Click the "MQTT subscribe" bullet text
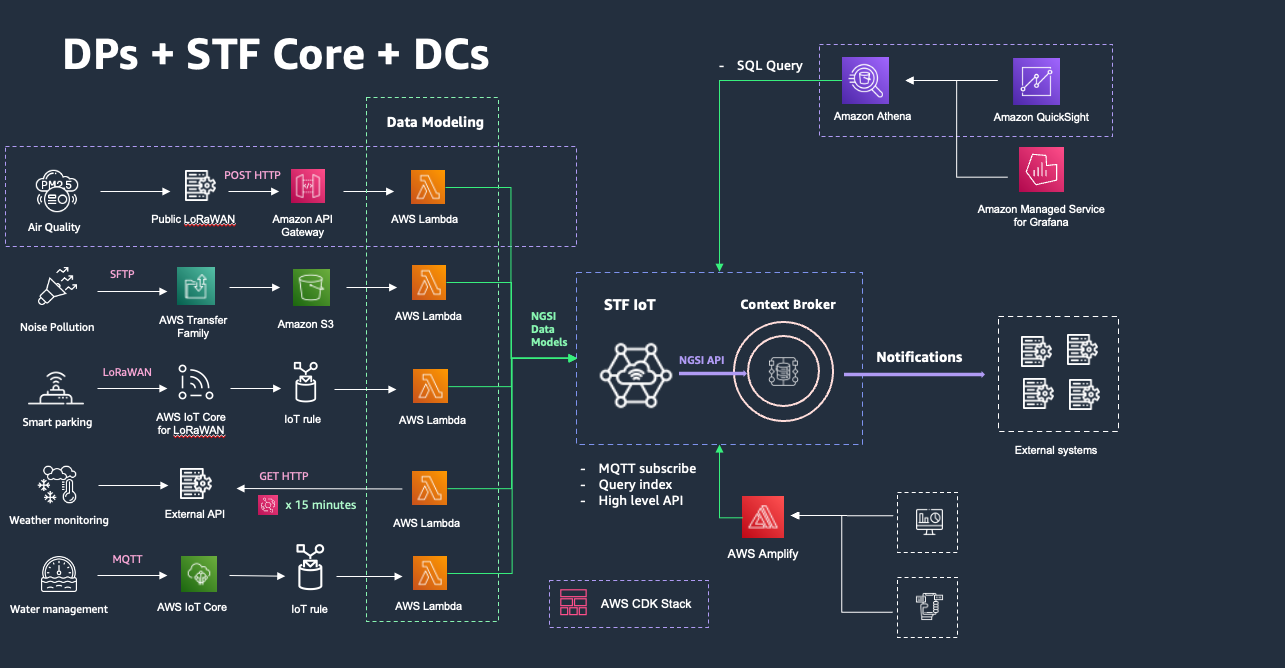Screen dimensions: 1285x668 [x=647, y=469]
